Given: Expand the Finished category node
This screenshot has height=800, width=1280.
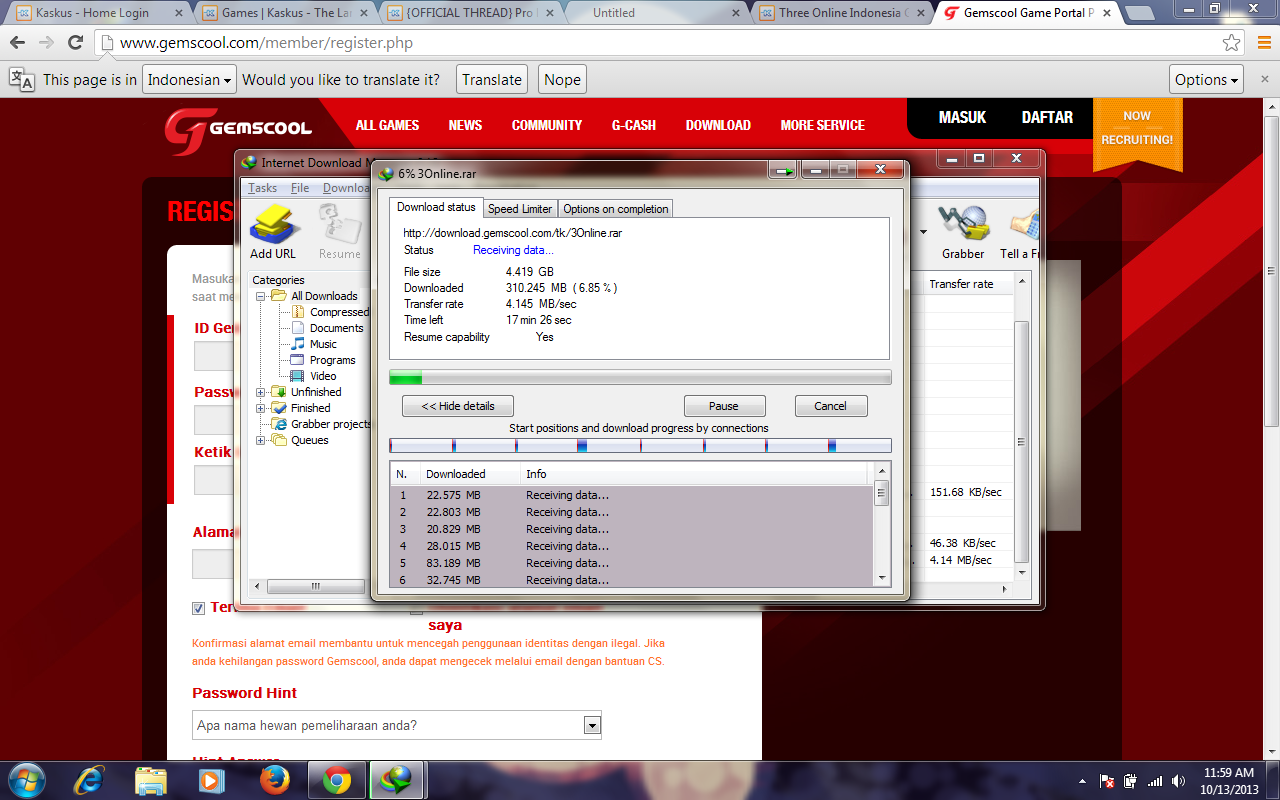Looking at the screenshot, I should point(261,408).
